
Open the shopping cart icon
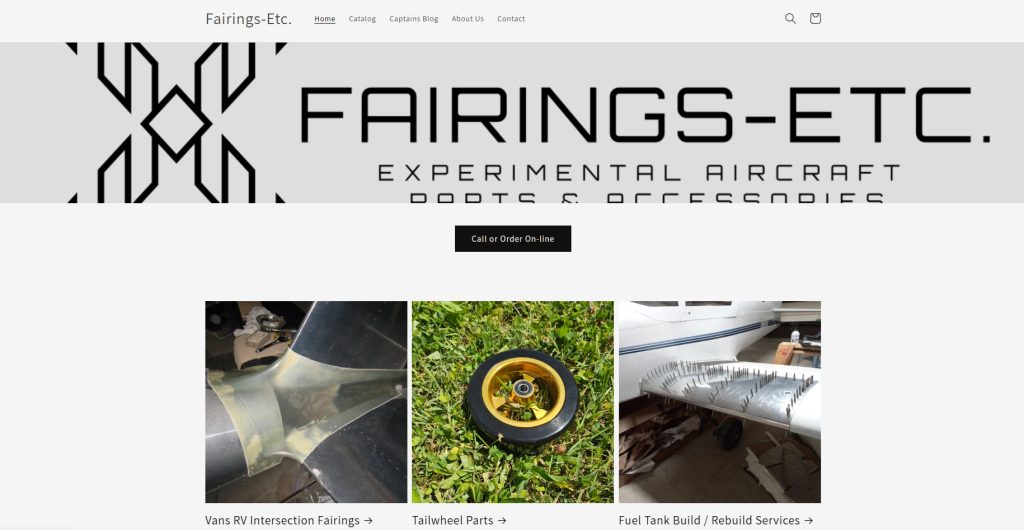click(815, 19)
